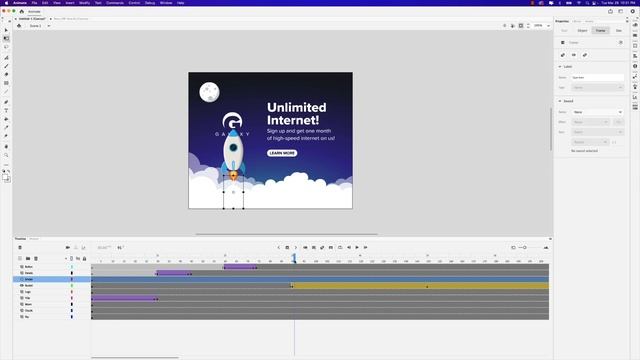
Task: Toggle show all layers as outlines icon
Action: tap(71, 258)
